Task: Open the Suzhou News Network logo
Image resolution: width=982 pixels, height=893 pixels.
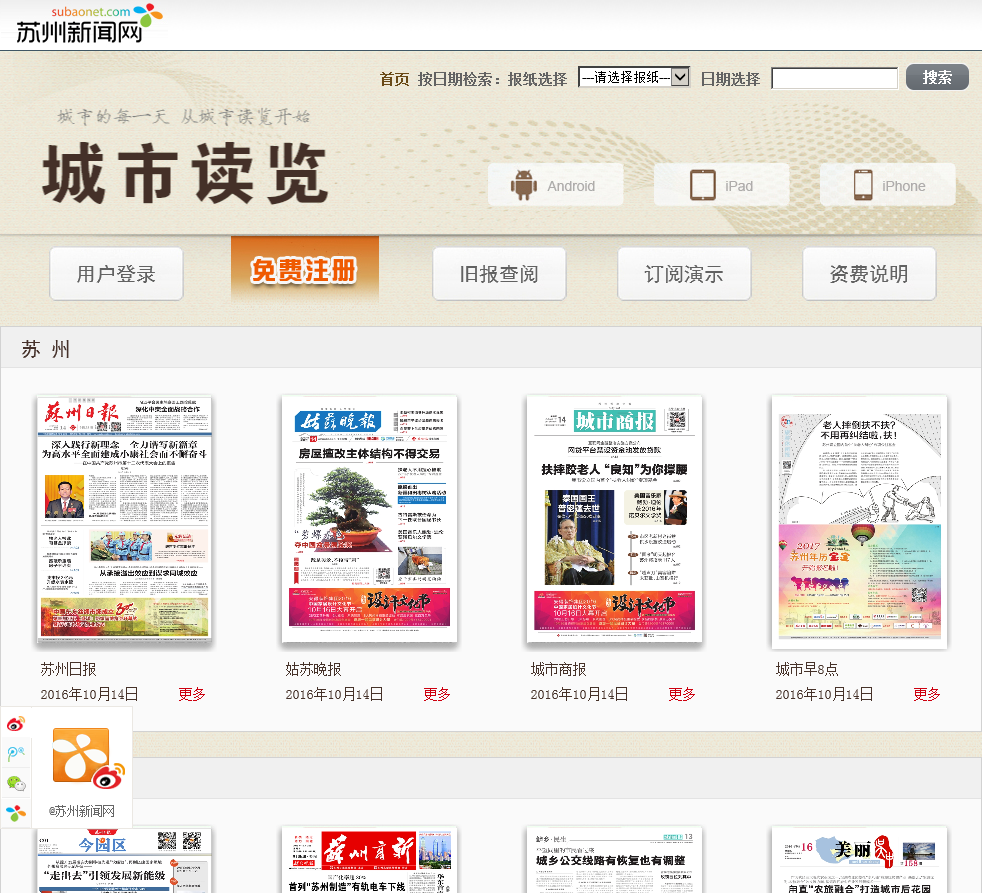Action: 88,24
